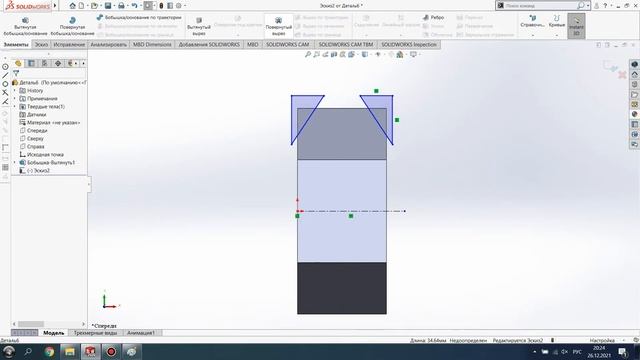Switch to Анимация1 bottom tab

click(141, 333)
